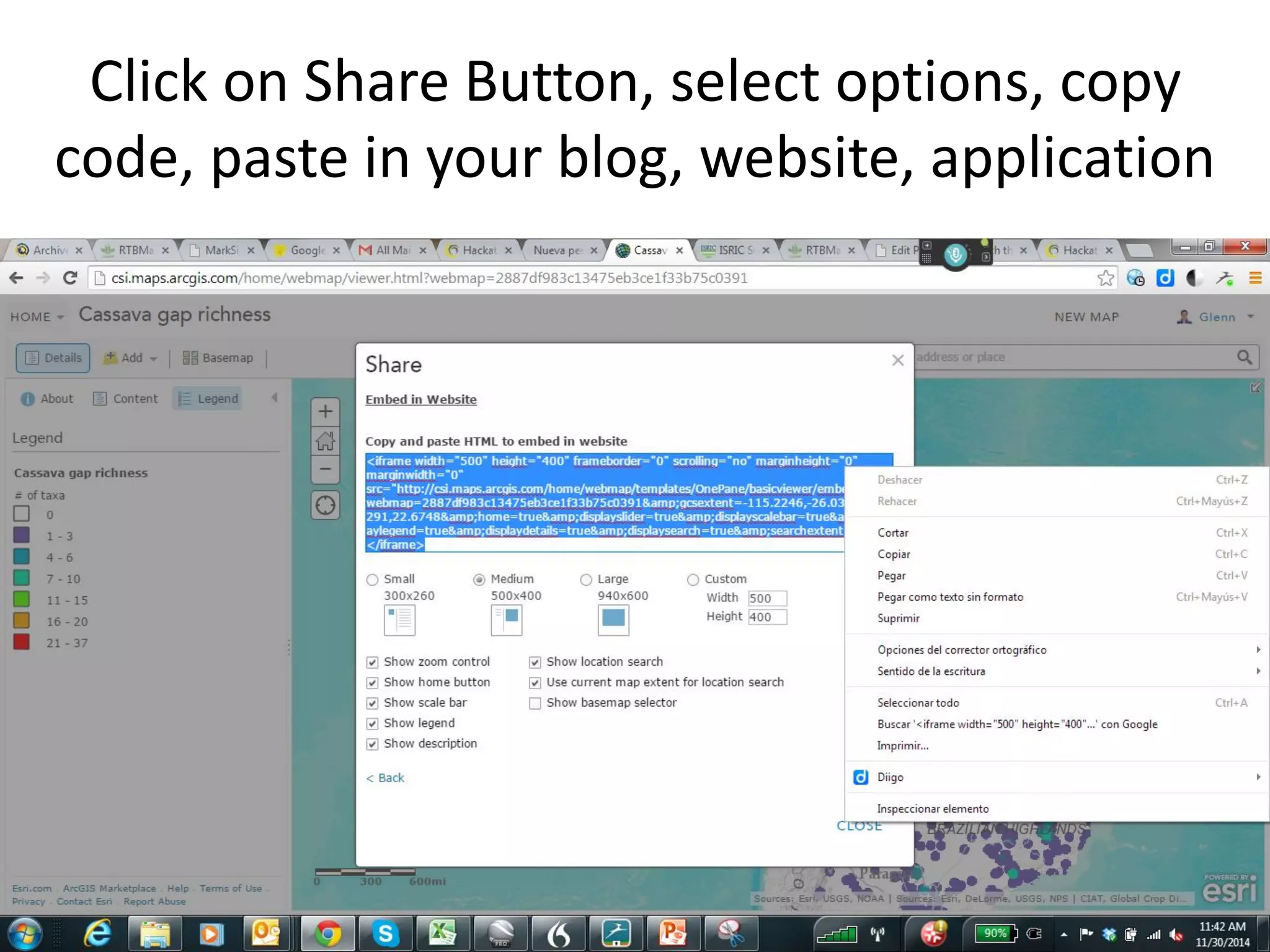Image resolution: width=1270 pixels, height=952 pixels.
Task: Toggle Show zoom control checkbox
Action: (x=372, y=662)
